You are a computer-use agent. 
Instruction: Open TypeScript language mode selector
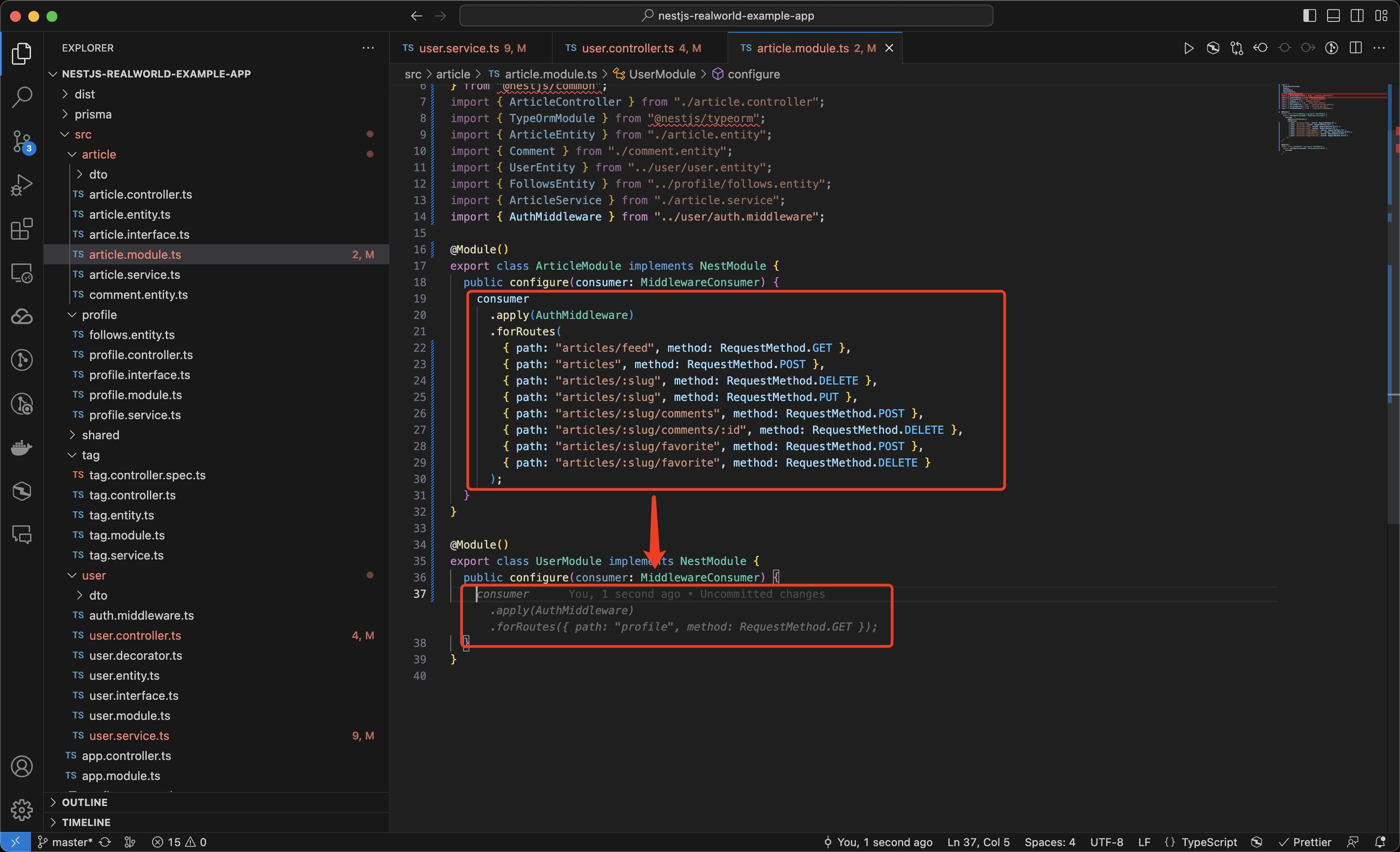point(1209,842)
